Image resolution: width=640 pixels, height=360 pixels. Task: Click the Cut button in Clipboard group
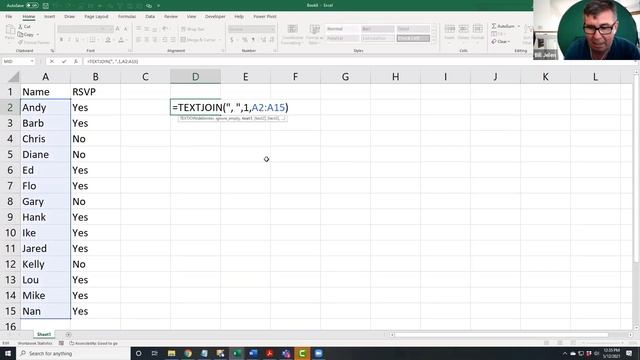pyautogui.click(x=24, y=27)
